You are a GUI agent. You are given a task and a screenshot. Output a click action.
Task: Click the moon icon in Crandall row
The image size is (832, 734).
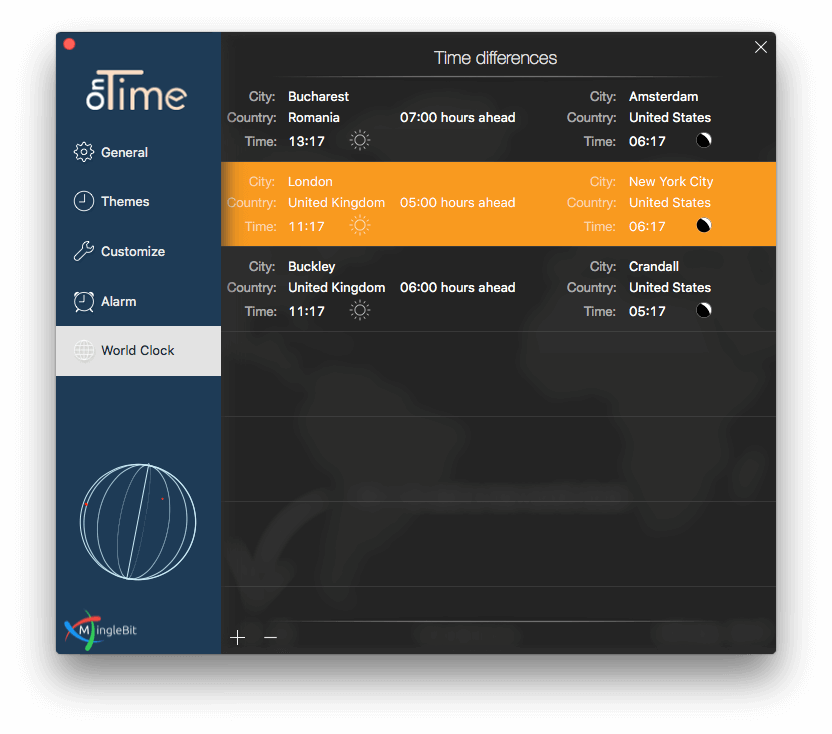click(704, 310)
